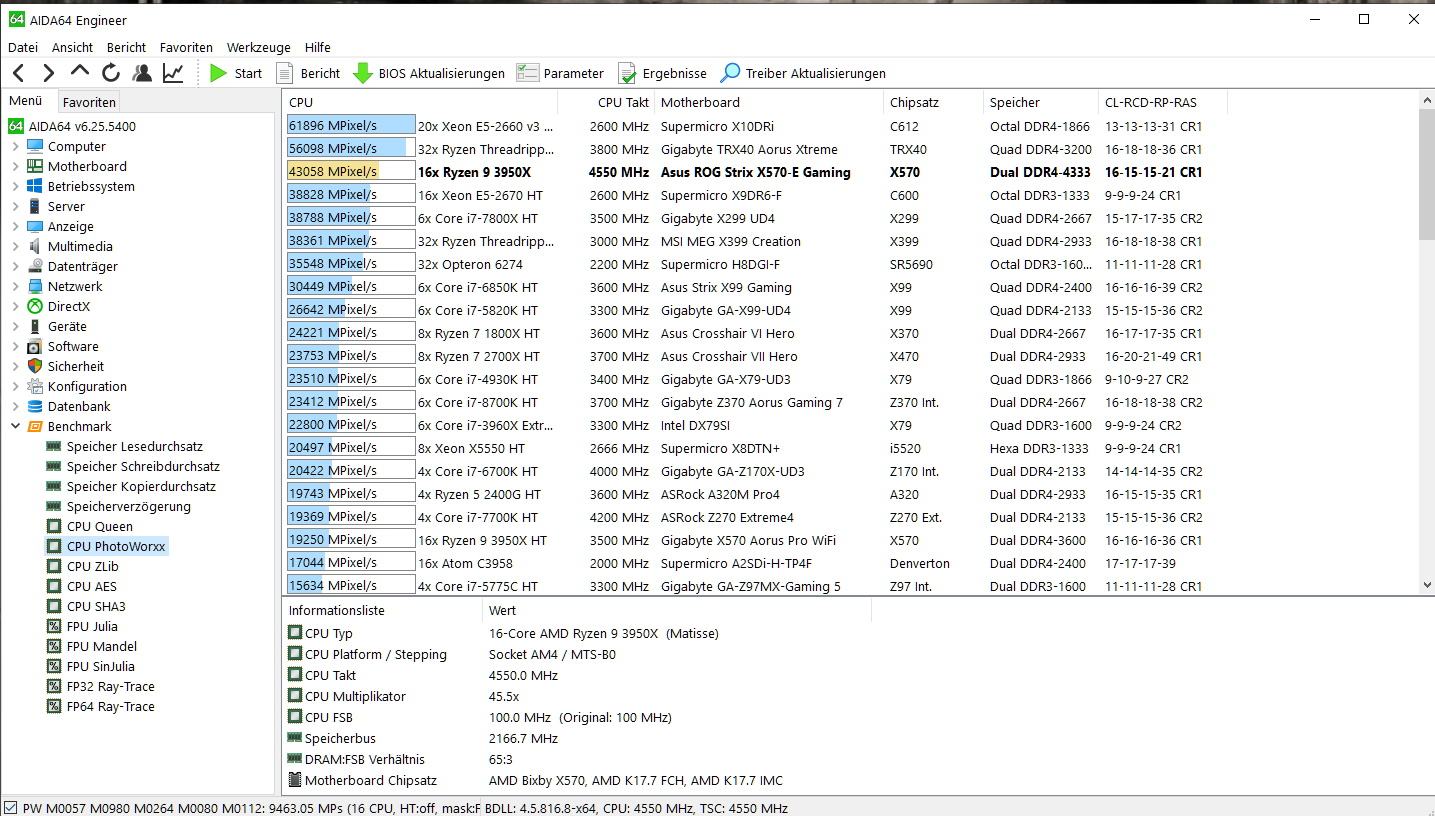Screen dimensions: 1435x816
Task: Click Treiber Aktualisierungen in the toolbar
Action: click(x=803, y=73)
